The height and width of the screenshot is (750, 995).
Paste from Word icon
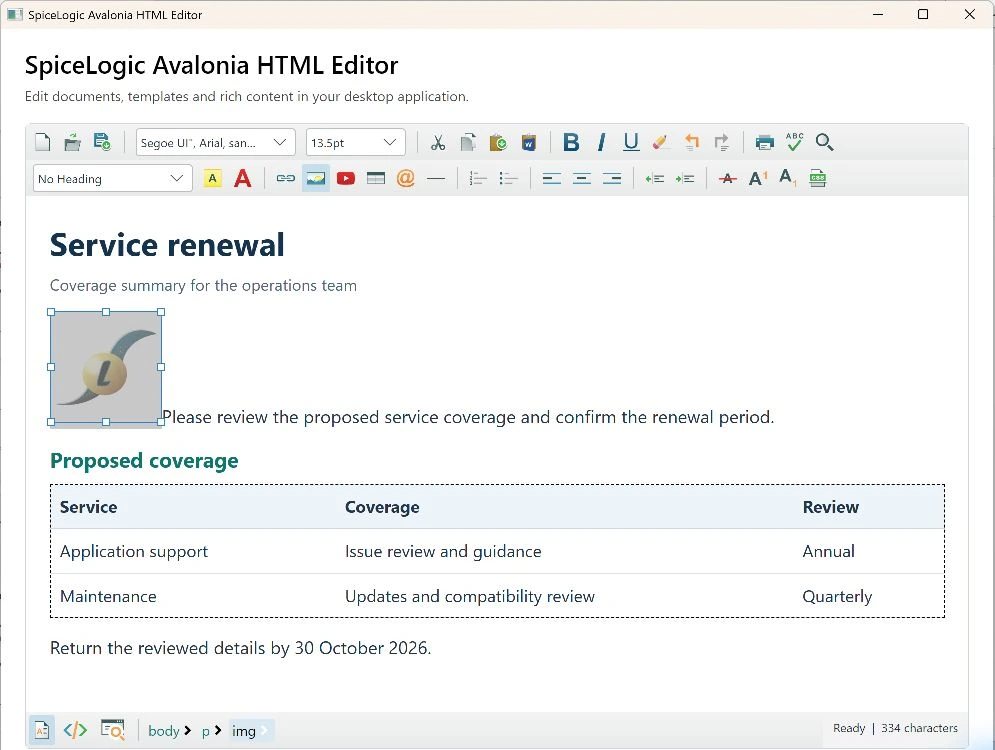tap(529, 142)
